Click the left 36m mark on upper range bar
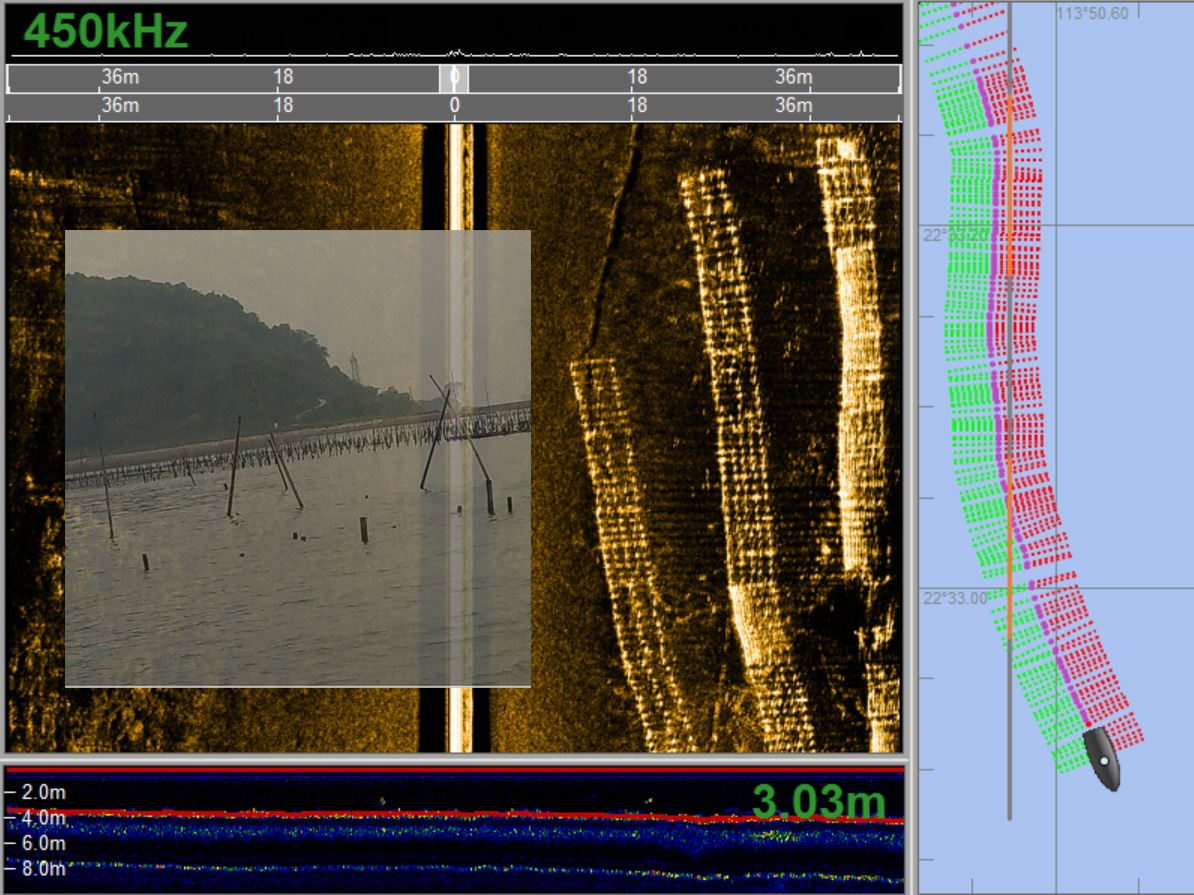 pos(120,77)
